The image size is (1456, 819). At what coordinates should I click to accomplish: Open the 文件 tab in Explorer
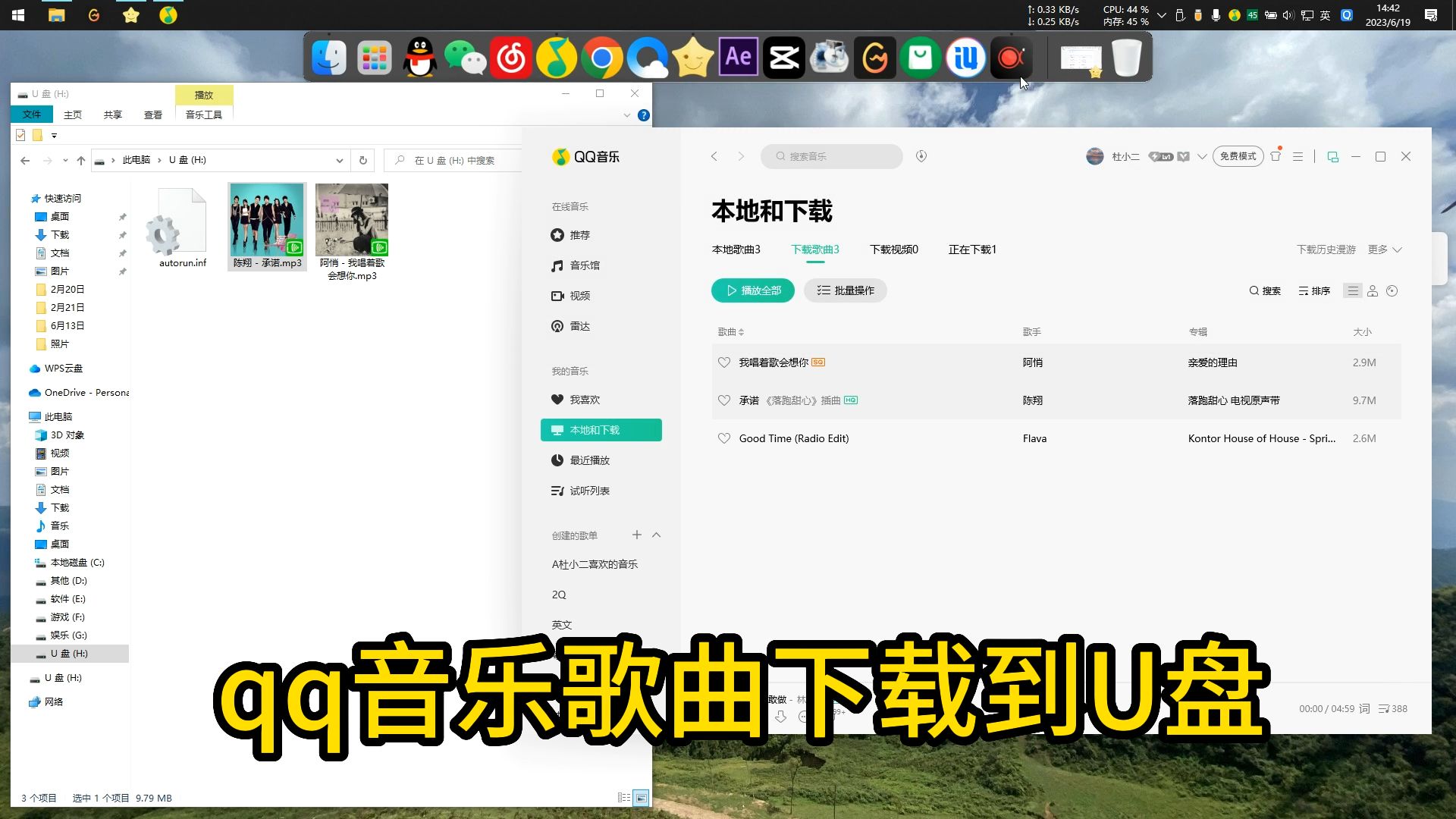click(x=32, y=115)
